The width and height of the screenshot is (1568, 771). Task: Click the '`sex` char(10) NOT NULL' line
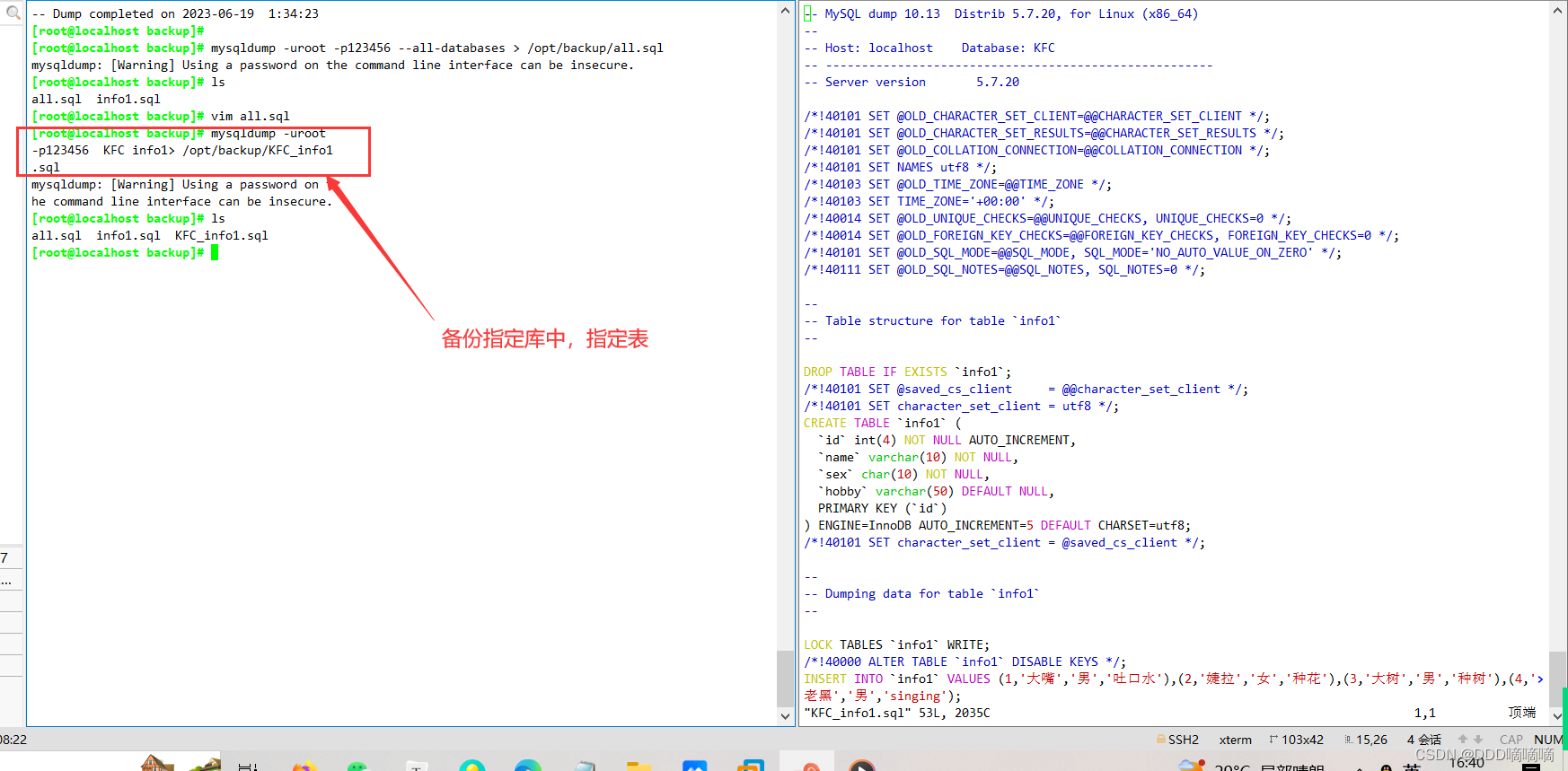tap(904, 474)
